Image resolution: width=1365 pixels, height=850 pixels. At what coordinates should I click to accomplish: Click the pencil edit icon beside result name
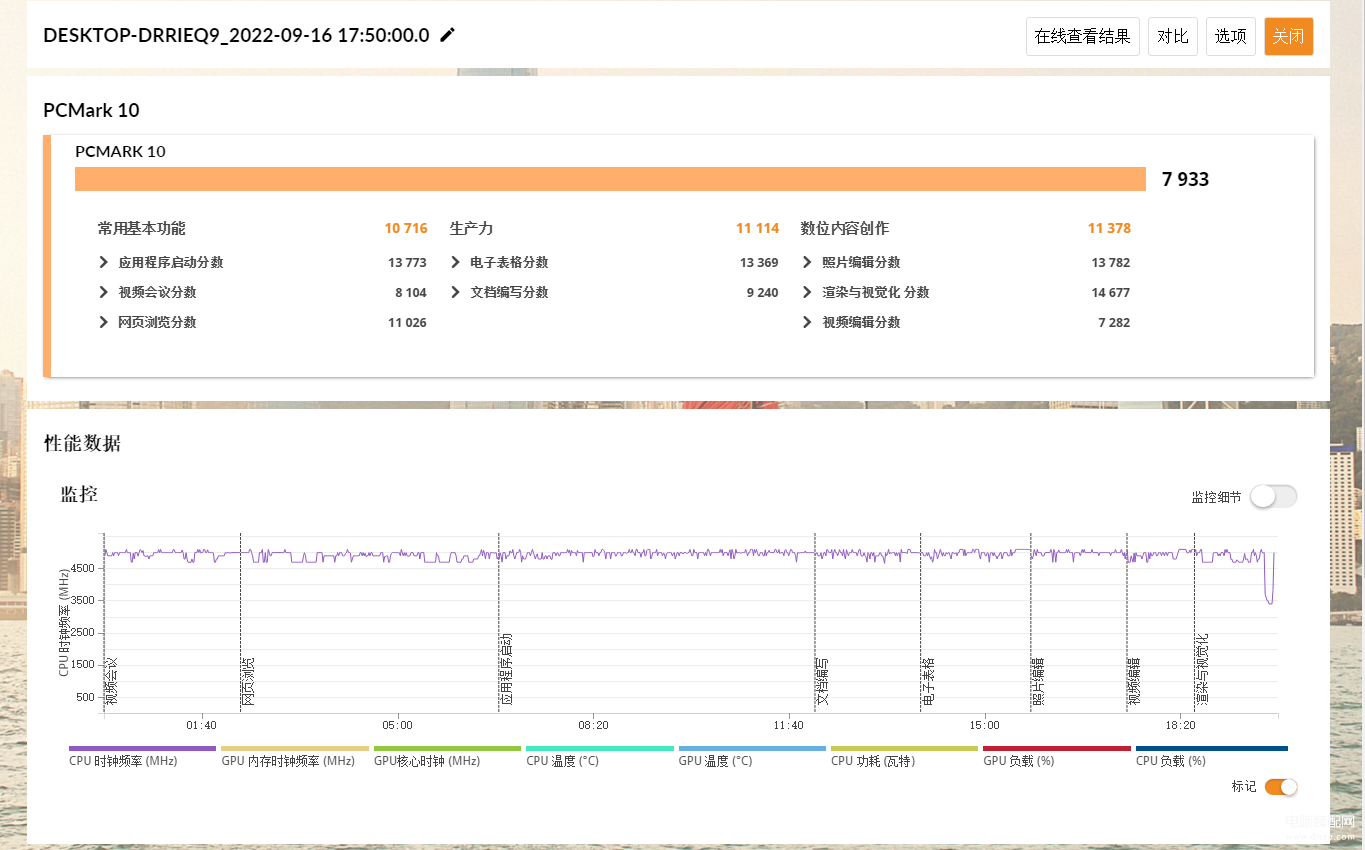(447, 35)
